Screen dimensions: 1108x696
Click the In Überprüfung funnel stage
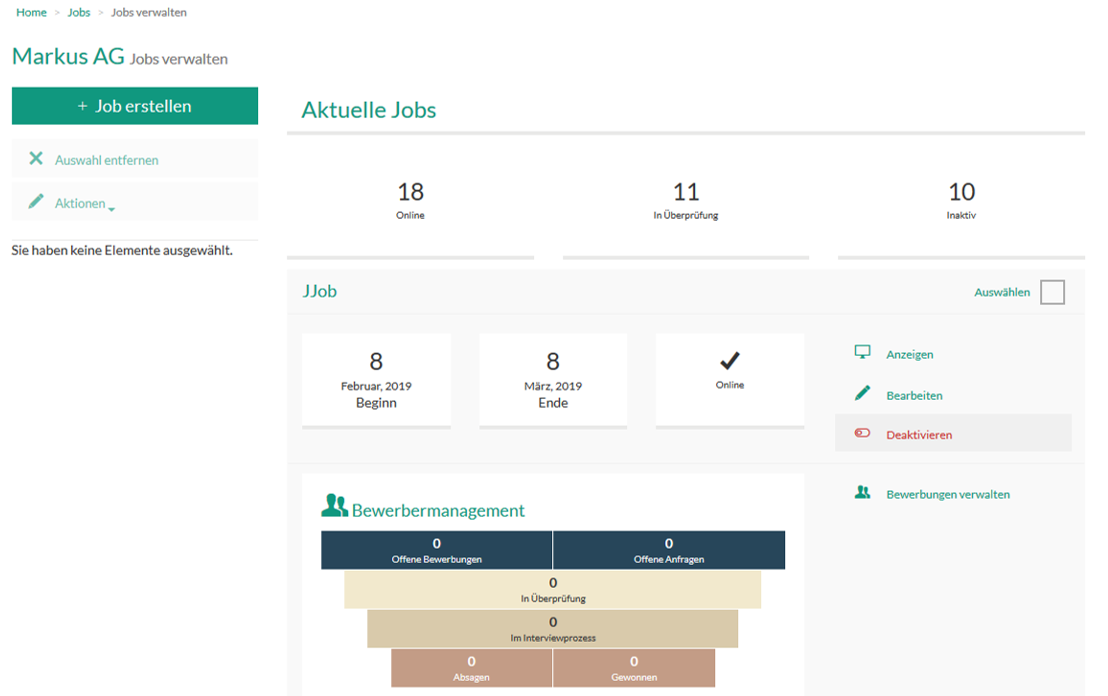pos(553,589)
